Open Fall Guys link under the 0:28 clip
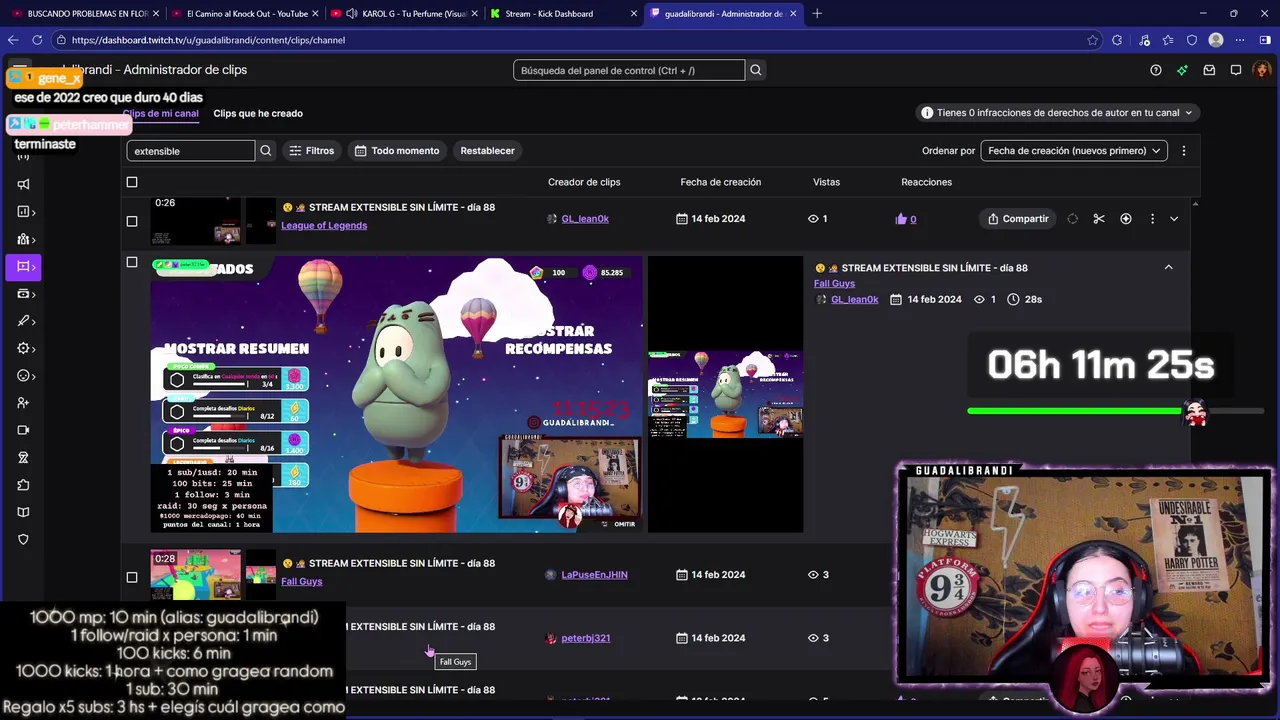The height and width of the screenshot is (720, 1280). pos(301,581)
